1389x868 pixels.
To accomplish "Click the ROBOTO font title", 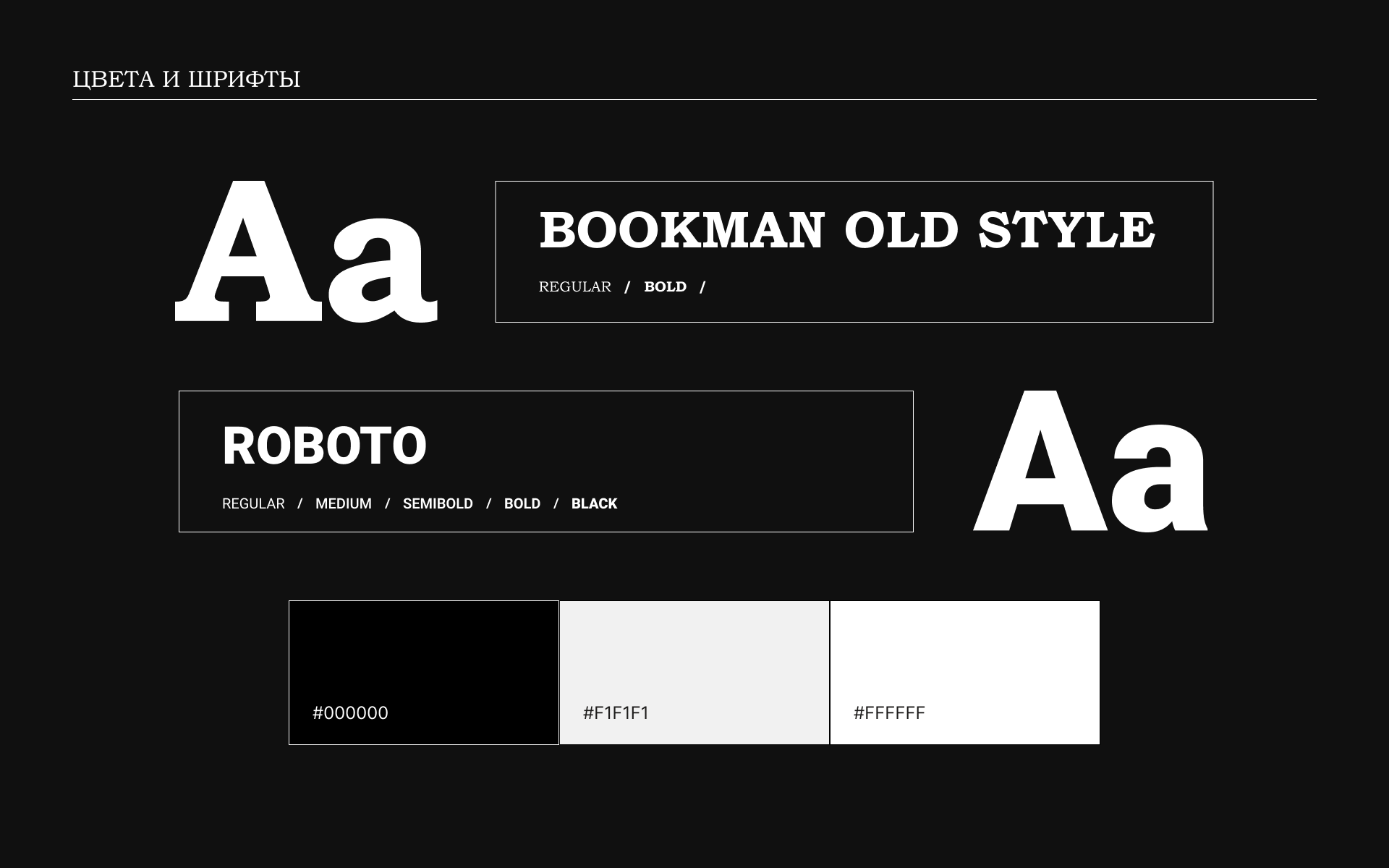I will [x=324, y=446].
